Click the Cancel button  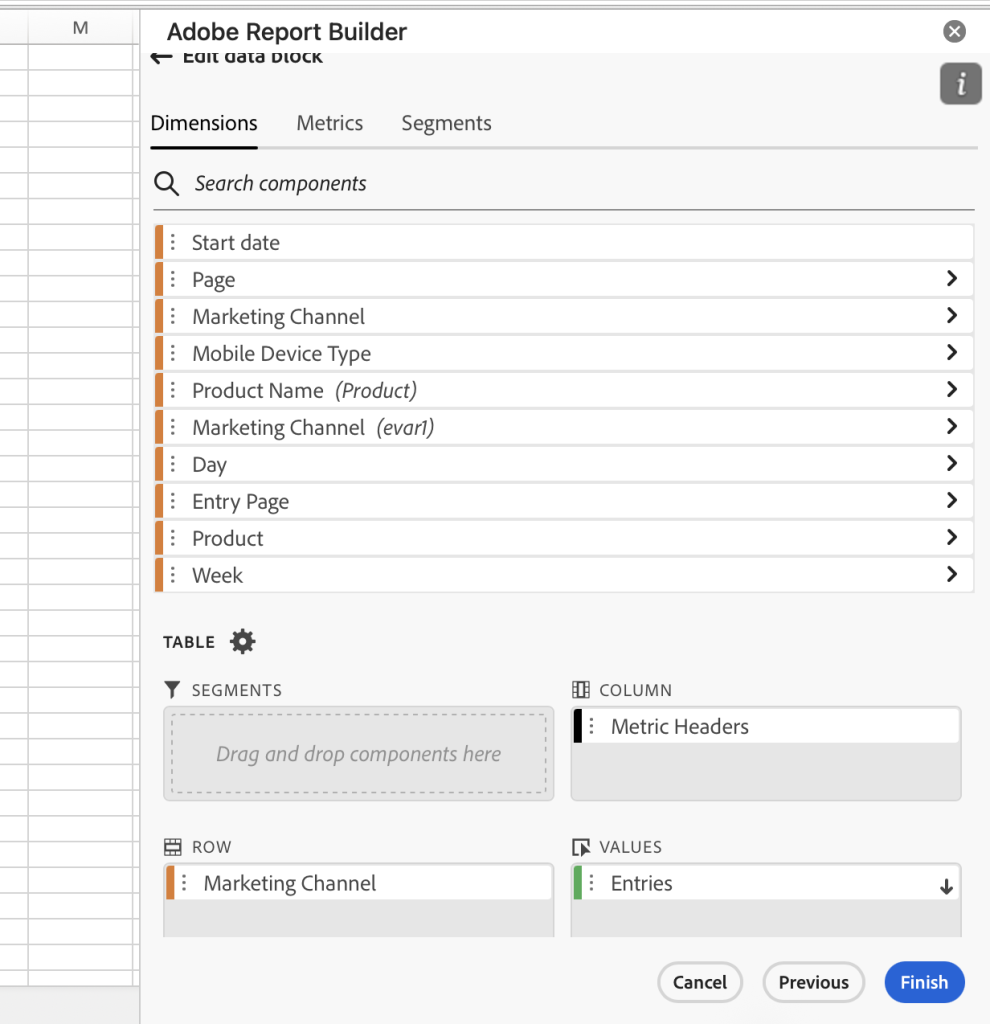699,982
